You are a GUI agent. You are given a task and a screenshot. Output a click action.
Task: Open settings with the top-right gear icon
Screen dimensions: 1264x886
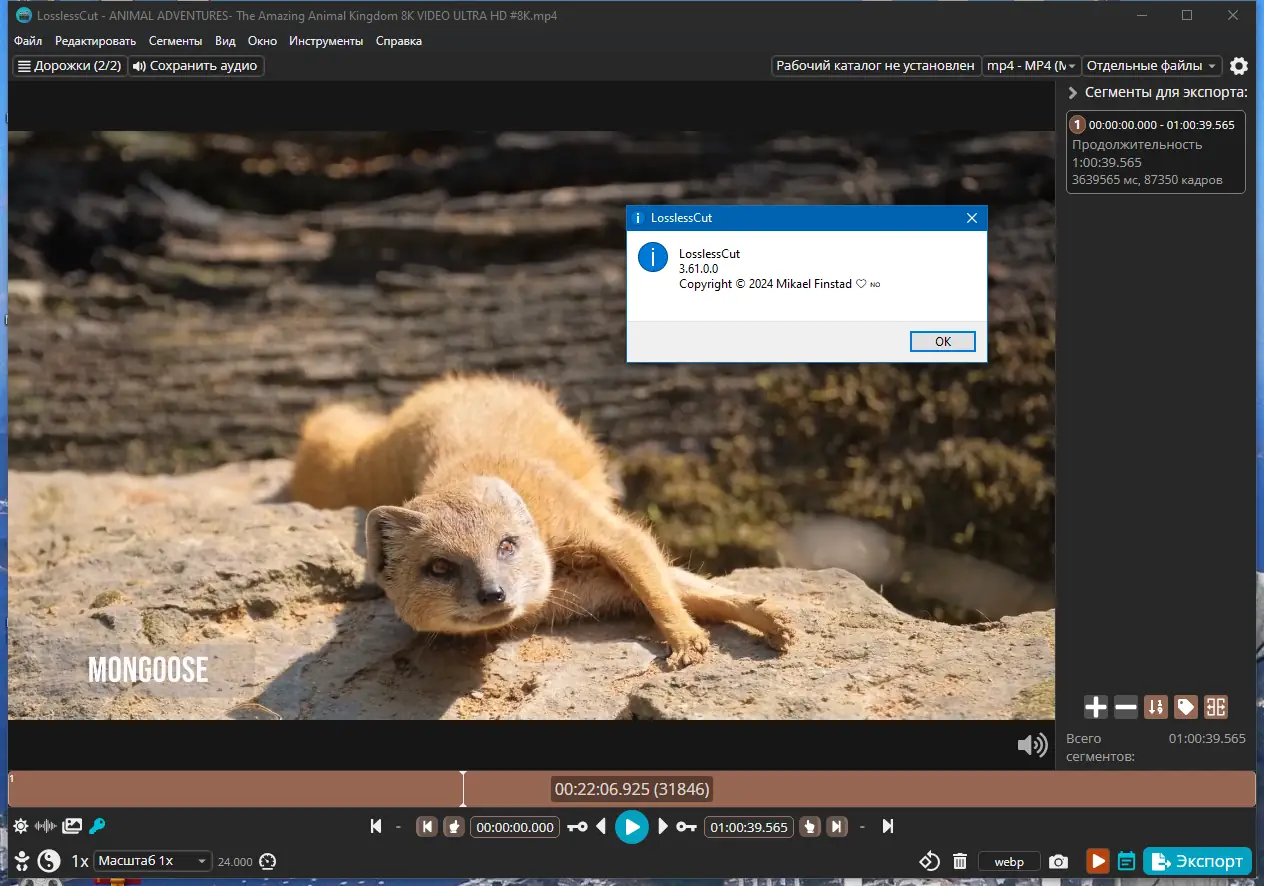click(1239, 66)
